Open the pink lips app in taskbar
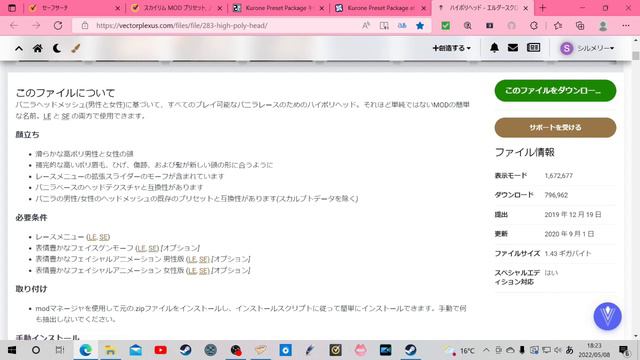This screenshot has height=360, width=640. 360,350
